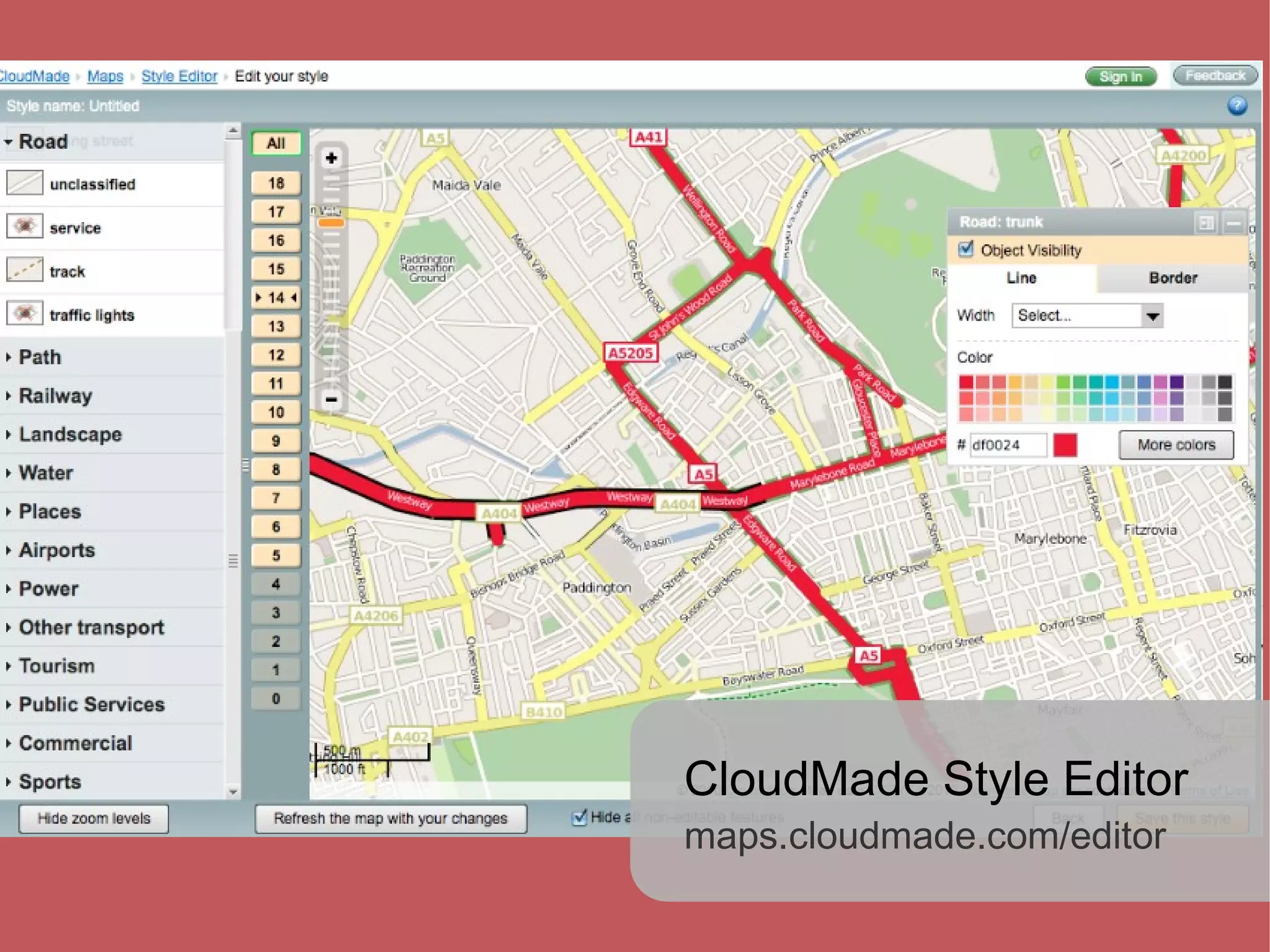
Task: Select zoom level 3
Action: pyautogui.click(x=276, y=613)
